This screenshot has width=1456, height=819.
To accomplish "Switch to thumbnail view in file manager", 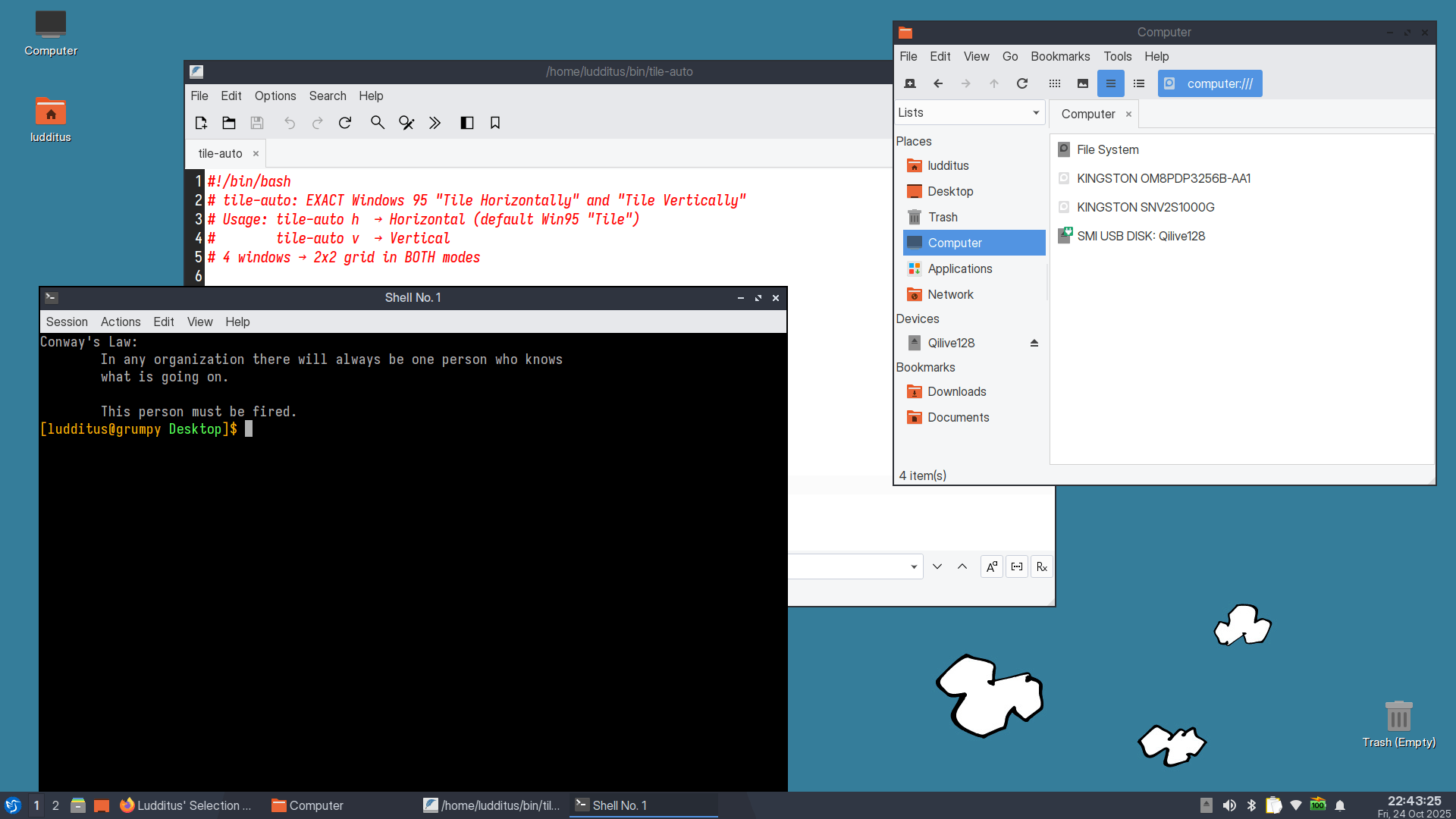I will click(1083, 83).
